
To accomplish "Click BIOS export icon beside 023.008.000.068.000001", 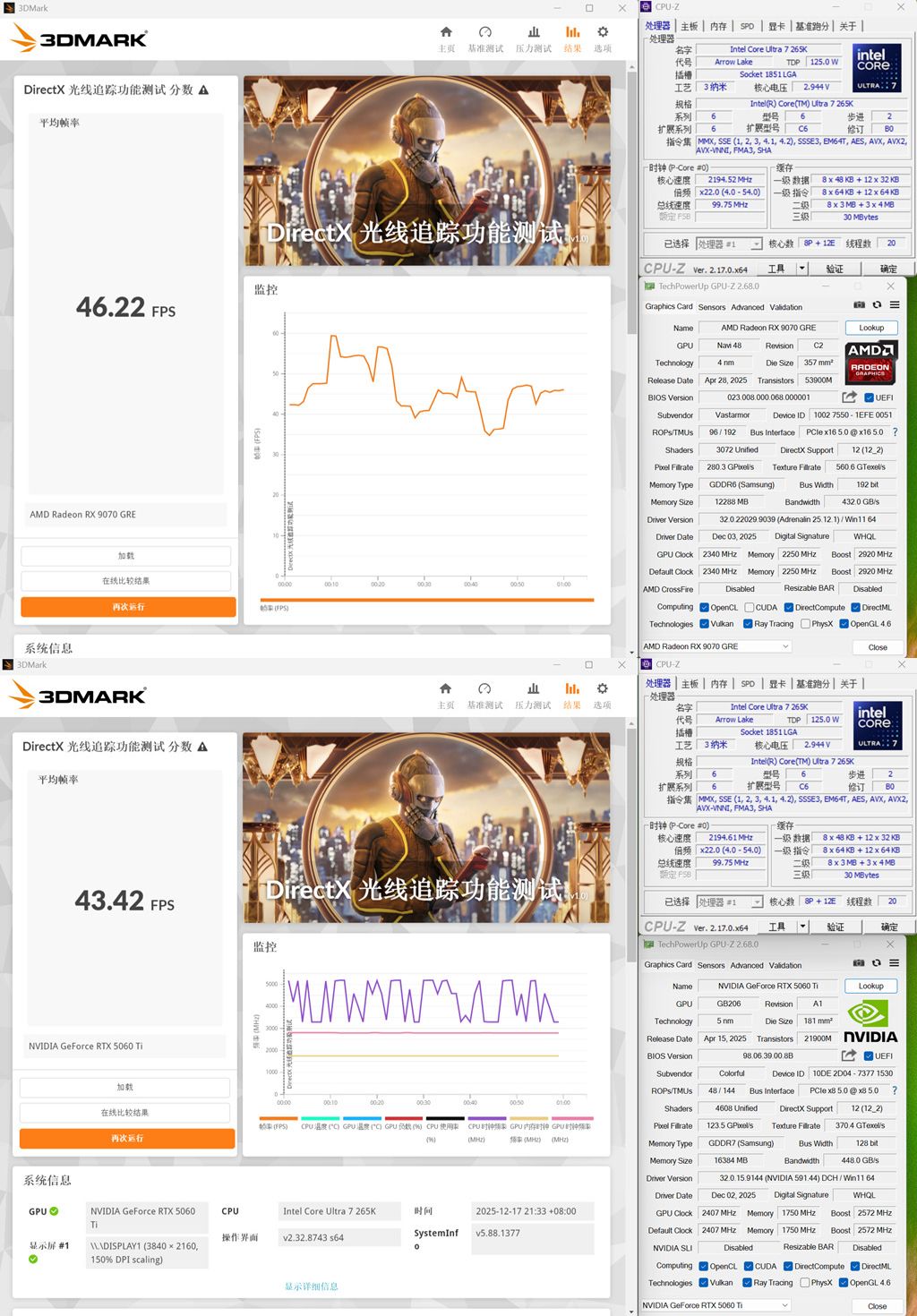I will [849, 397].
